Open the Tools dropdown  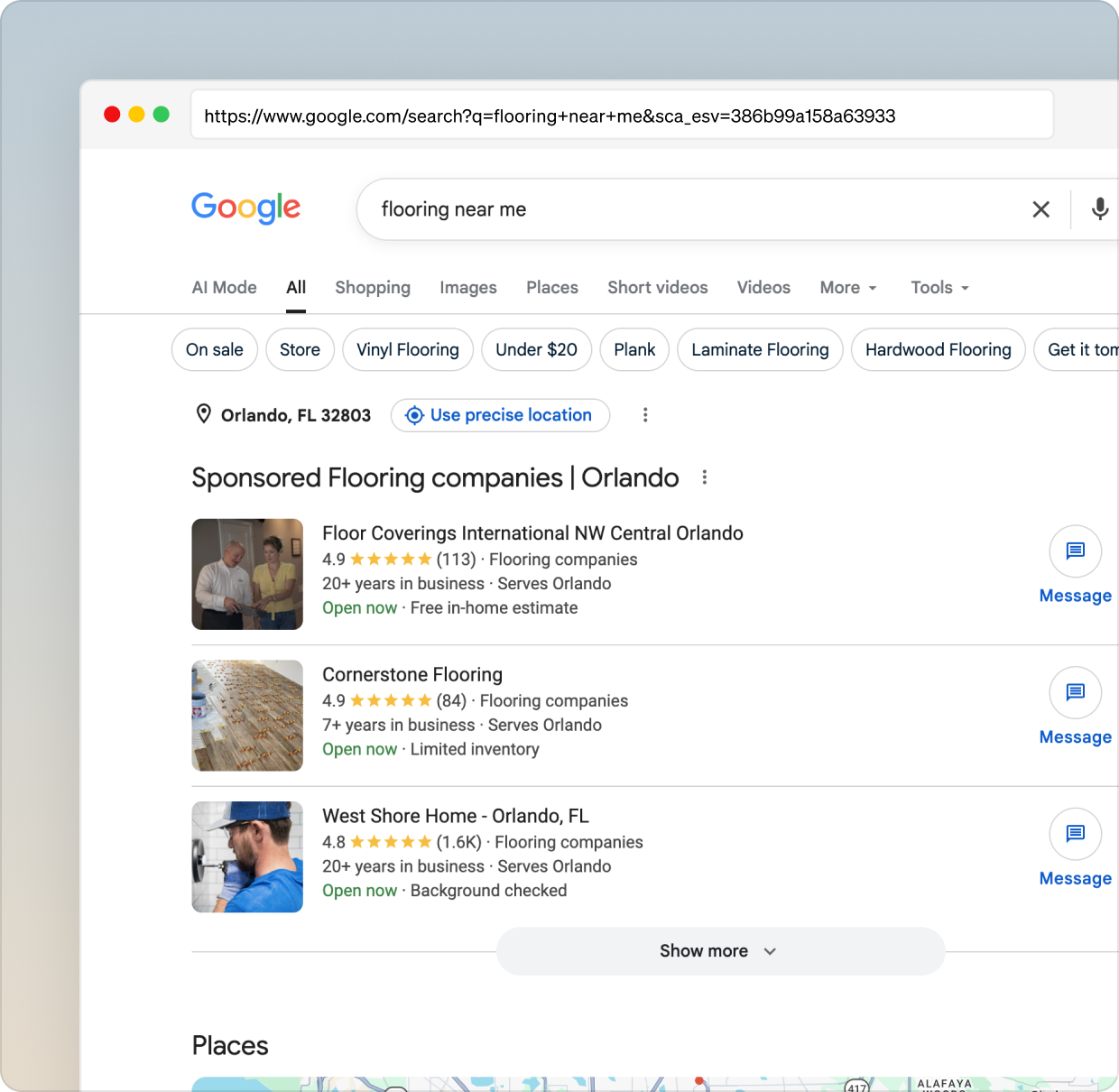[x=940, y=288]
